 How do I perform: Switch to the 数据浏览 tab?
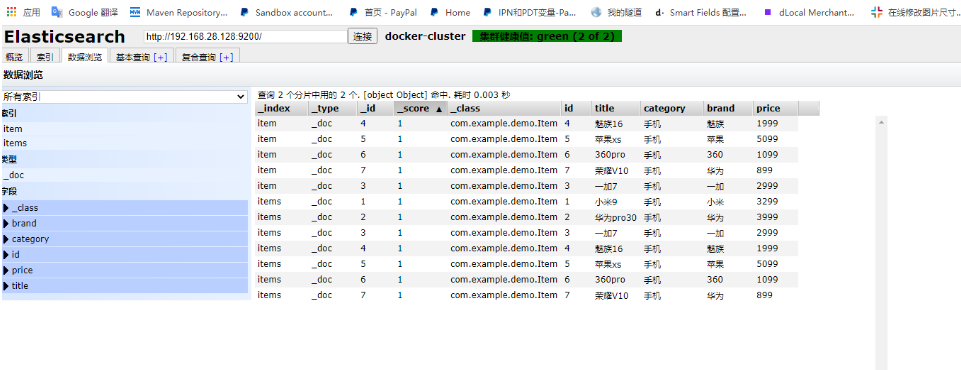point(85,57)
